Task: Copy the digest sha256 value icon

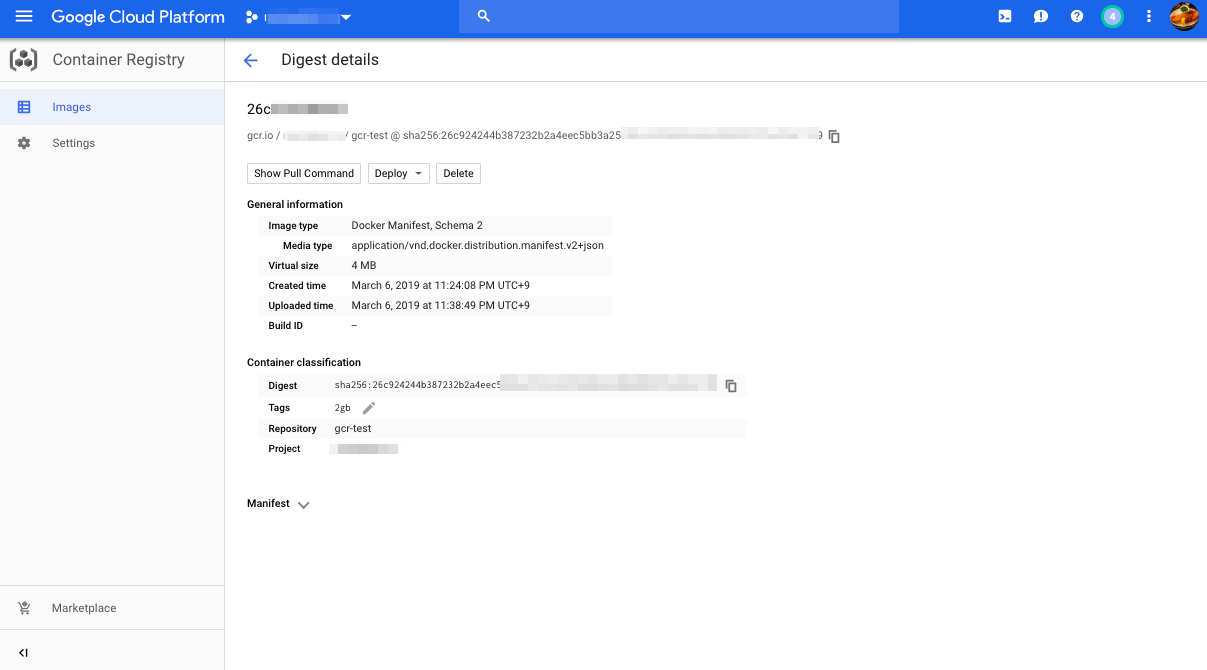Action: 731,386
